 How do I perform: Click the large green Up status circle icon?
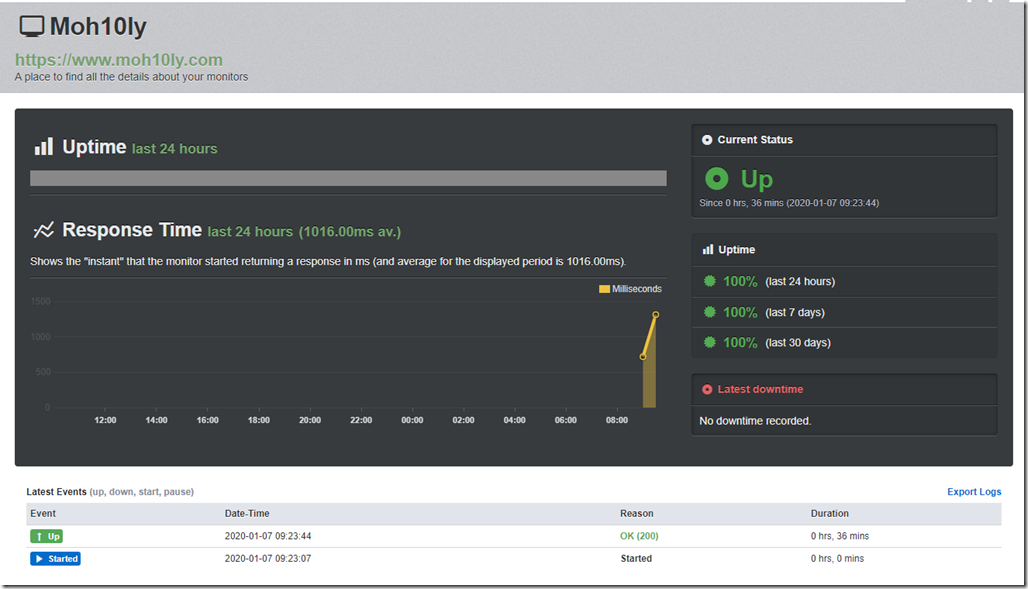[x=716, y=179]
